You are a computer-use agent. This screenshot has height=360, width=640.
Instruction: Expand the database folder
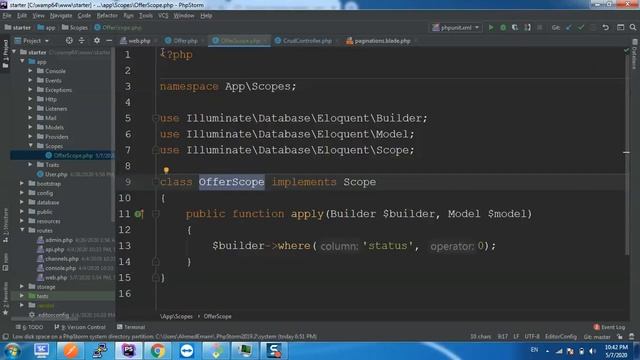[22, 202]
